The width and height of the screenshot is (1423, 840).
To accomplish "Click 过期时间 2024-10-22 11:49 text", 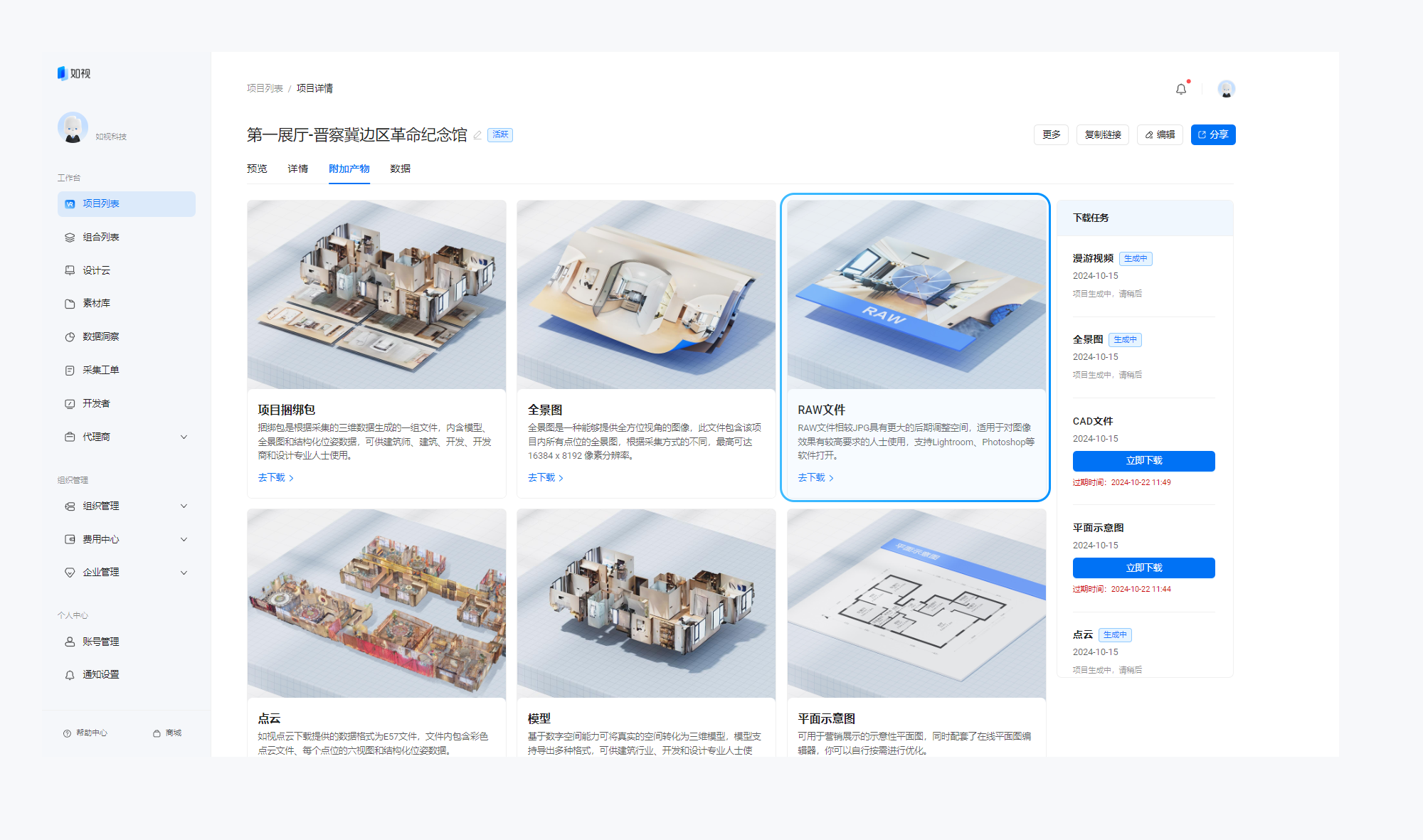I will 1122,482.
